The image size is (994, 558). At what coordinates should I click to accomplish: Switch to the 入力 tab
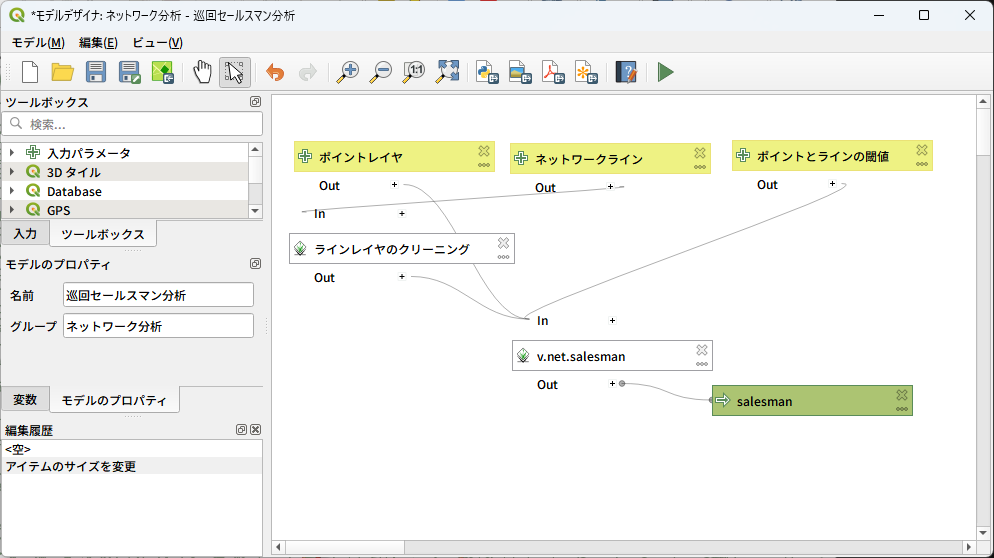(25, 234)
